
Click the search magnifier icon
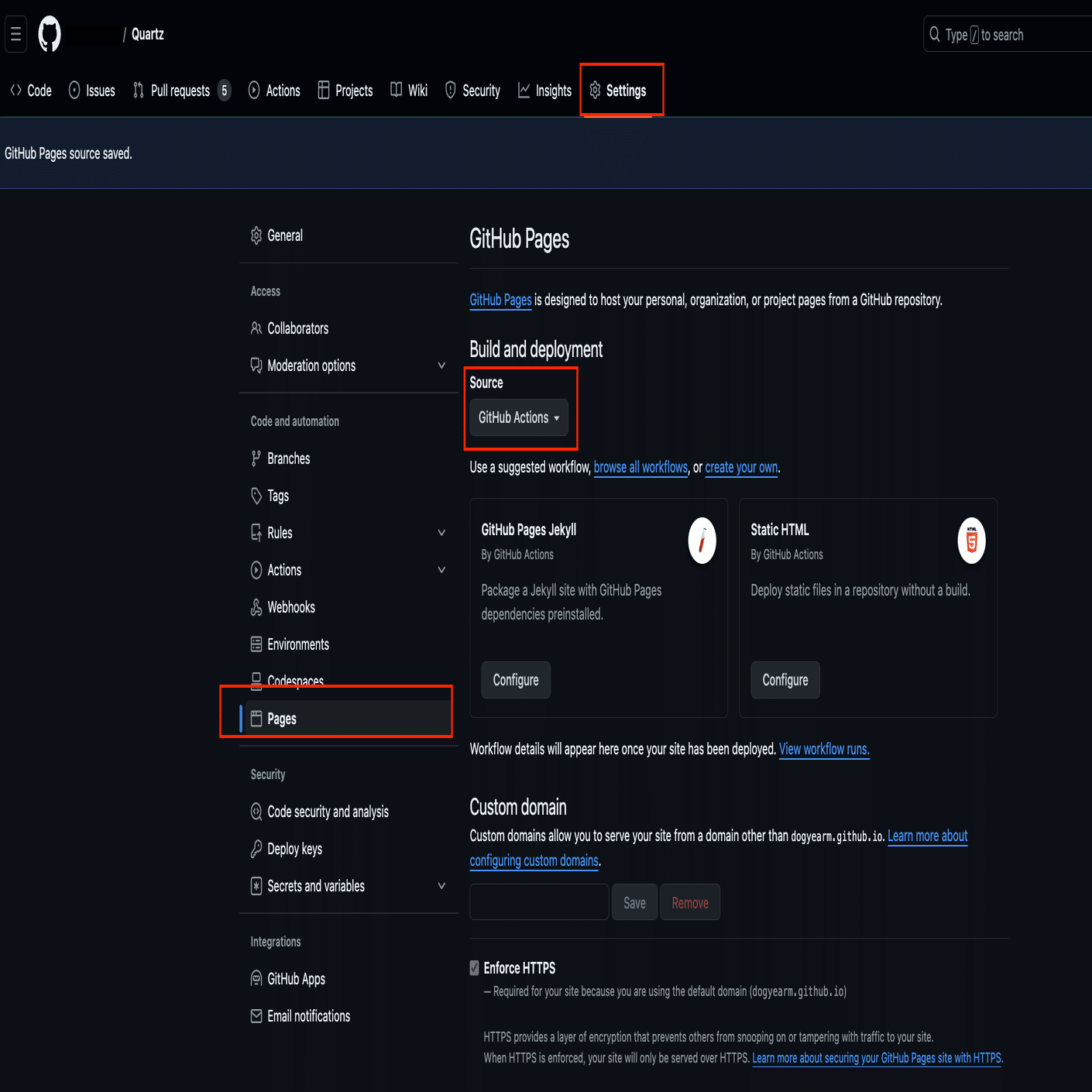point(935,35)
